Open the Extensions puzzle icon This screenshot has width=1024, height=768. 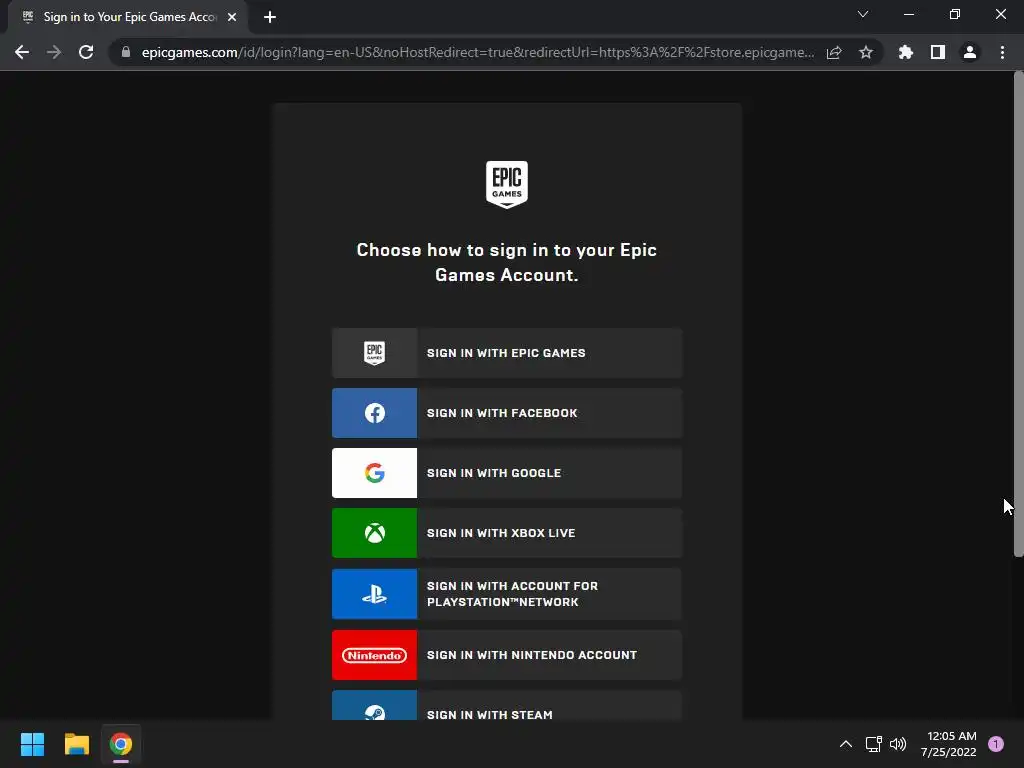pos(906,52)
